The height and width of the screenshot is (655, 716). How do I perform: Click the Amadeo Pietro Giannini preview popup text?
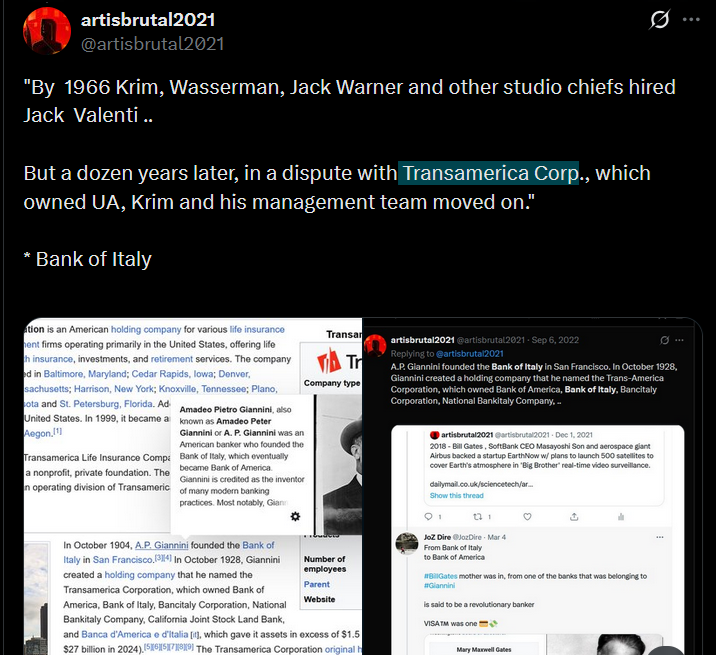pyautogui.click(x=242, y=456)
